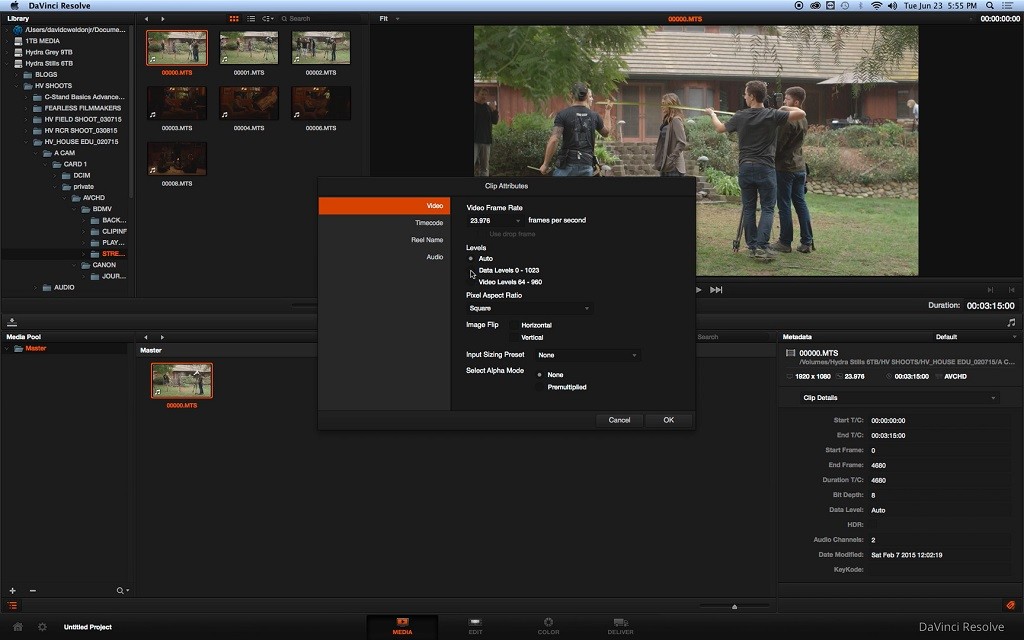The height and width of the screenshot is (640, 1024).
Task: Toggle the orange list panel icon at bottom left
Action: coord(12,606)
